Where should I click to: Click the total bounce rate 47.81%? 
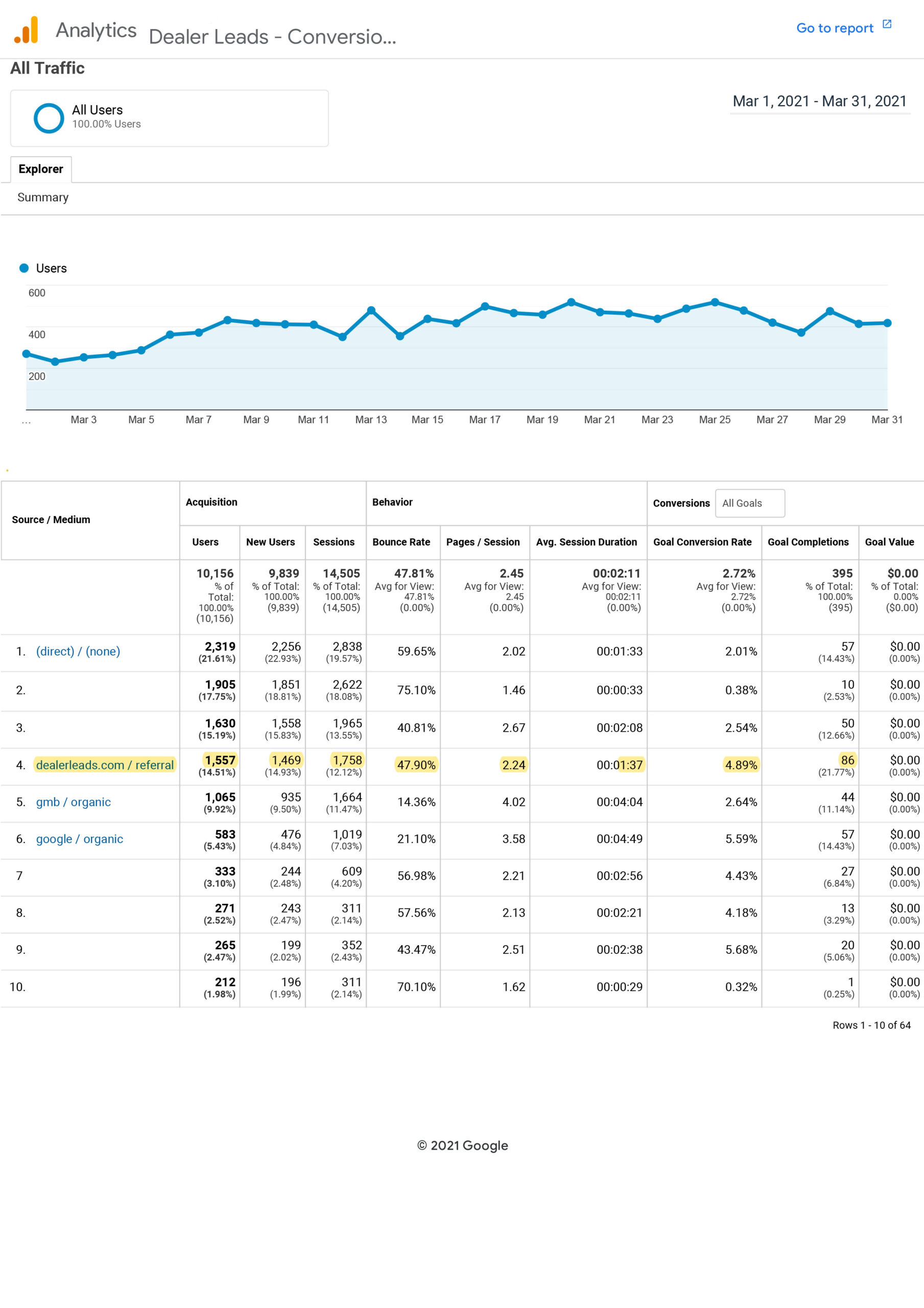(x=414, y=573)
